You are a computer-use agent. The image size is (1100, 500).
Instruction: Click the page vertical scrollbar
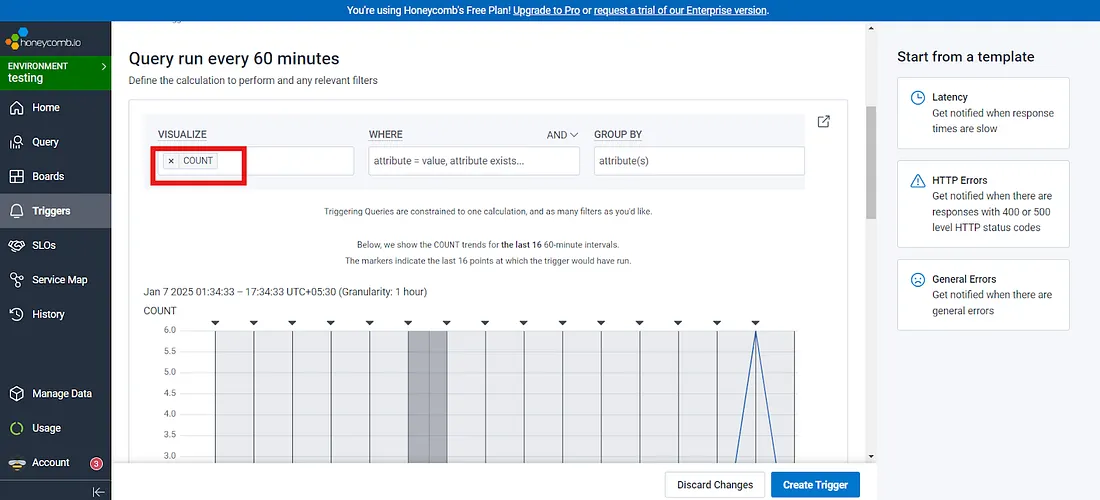(870, 160)
